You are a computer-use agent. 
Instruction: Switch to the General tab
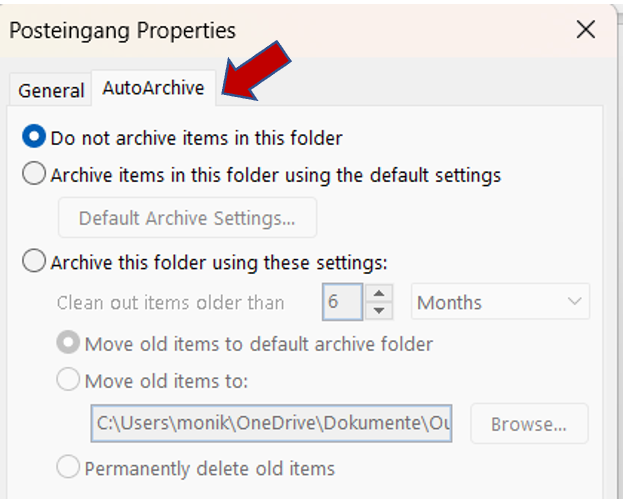51,90
